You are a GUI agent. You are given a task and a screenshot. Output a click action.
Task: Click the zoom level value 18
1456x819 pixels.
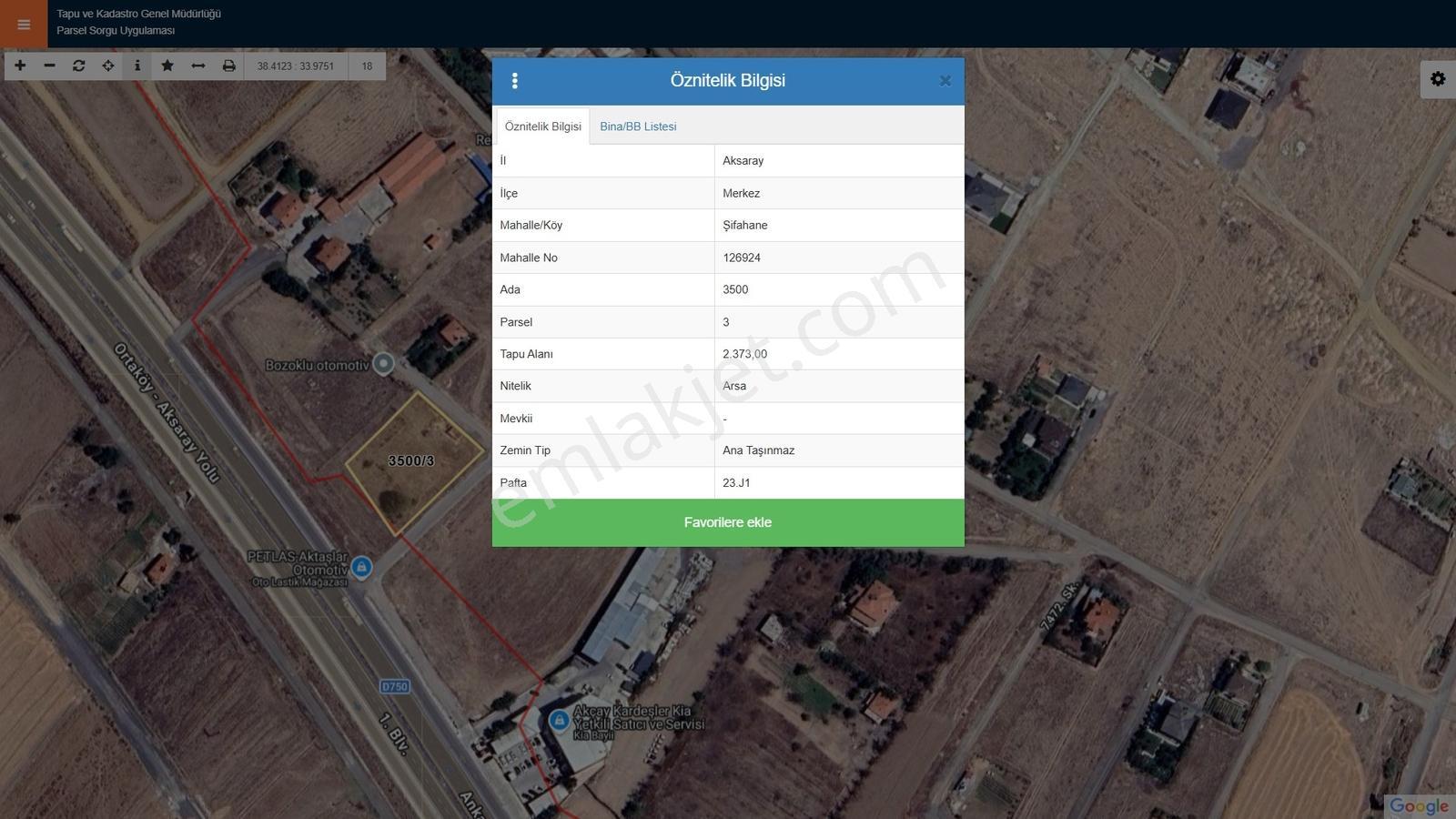coord(367,66)
